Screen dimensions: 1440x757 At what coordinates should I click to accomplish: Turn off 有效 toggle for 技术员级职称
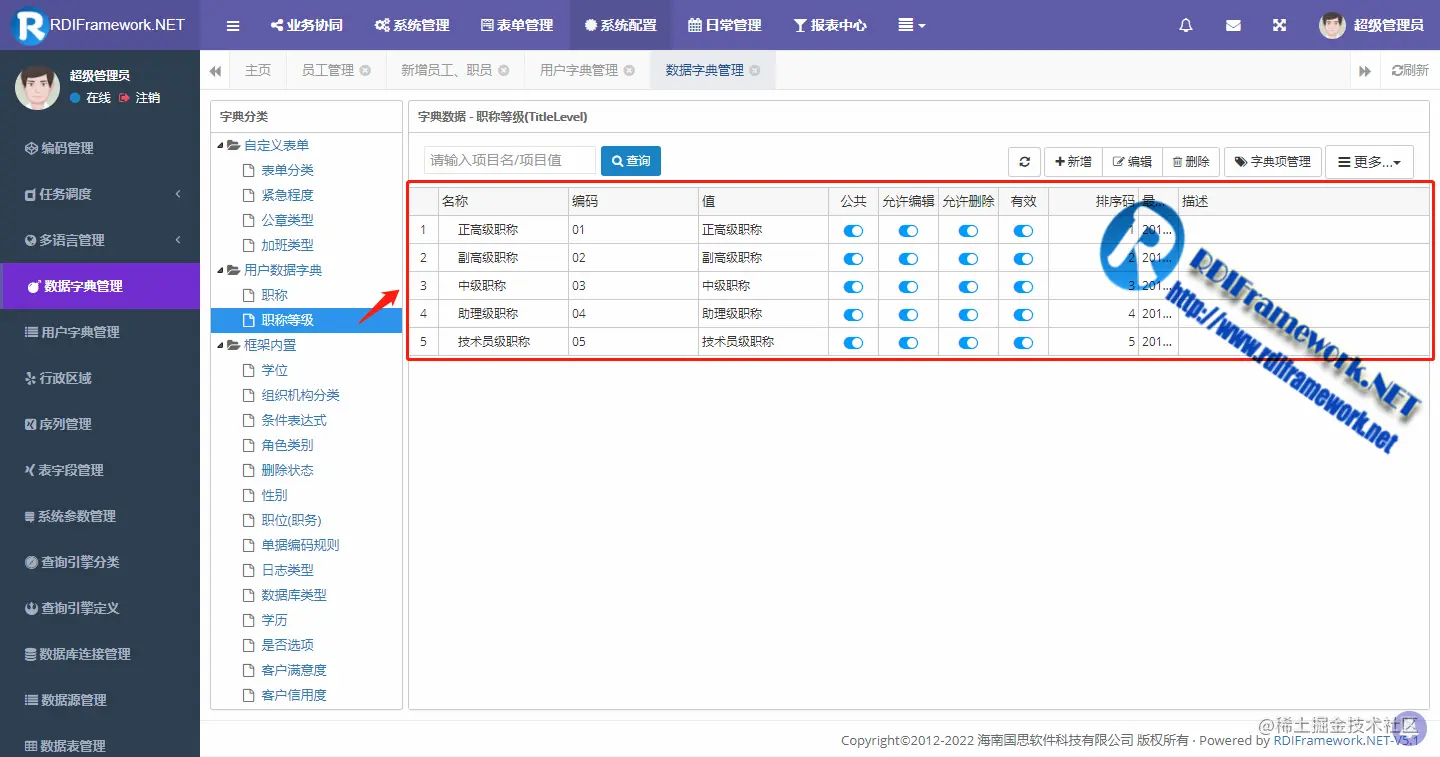[1023, 342]
